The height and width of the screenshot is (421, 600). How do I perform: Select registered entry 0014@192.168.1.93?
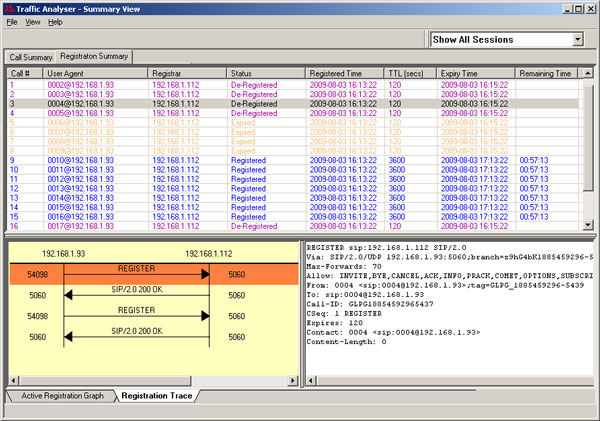[x=293, y=198]
